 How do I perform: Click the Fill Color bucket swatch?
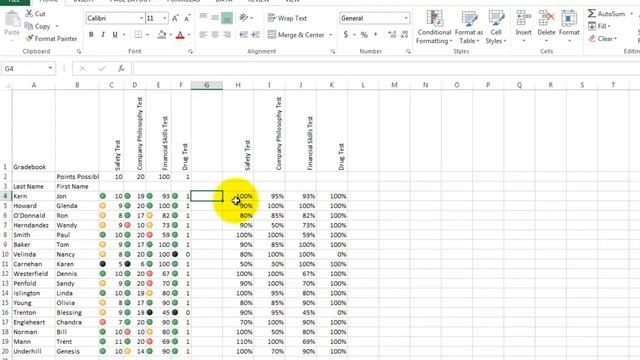(162, 35)
